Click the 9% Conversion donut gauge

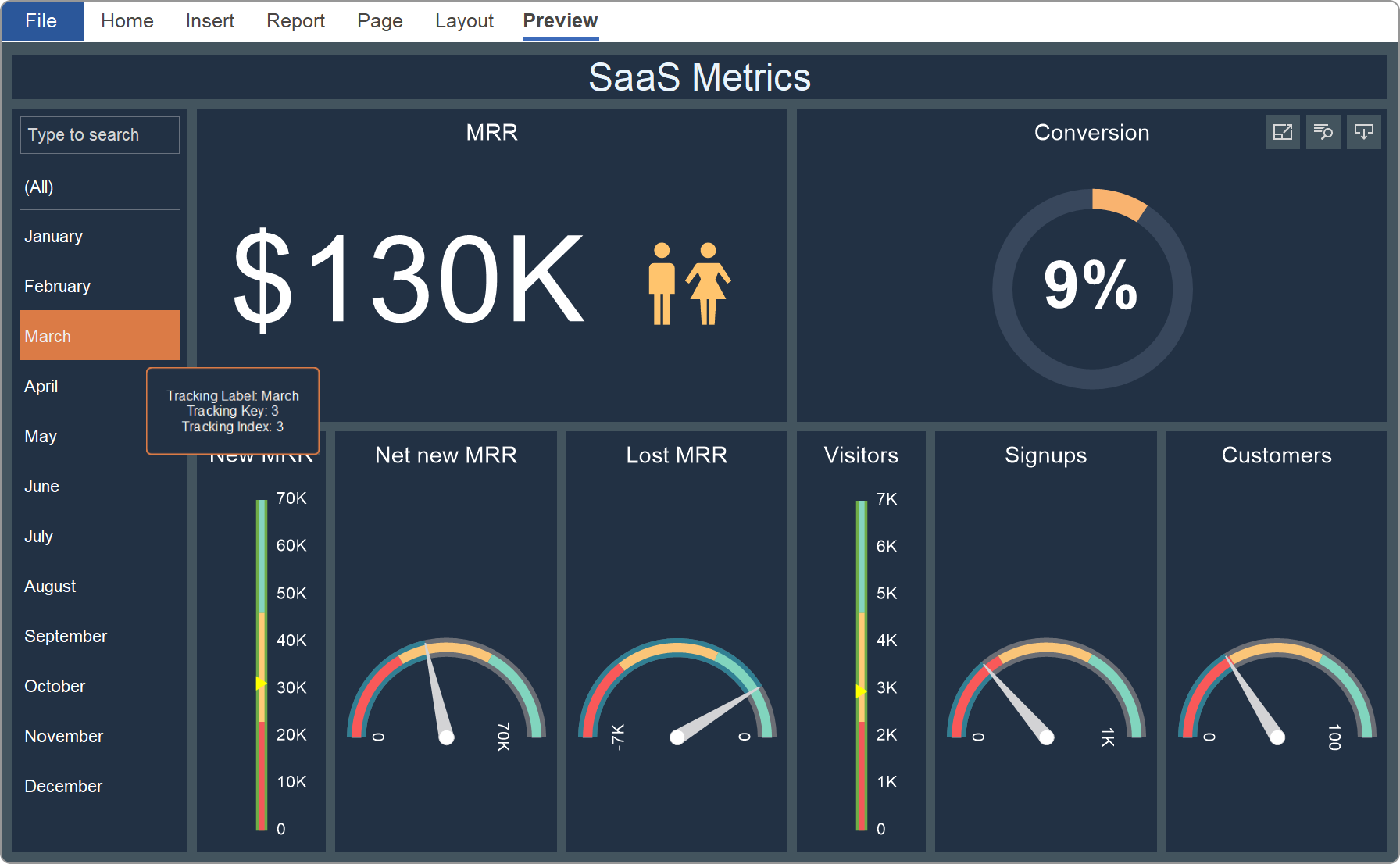(1091, 286)
